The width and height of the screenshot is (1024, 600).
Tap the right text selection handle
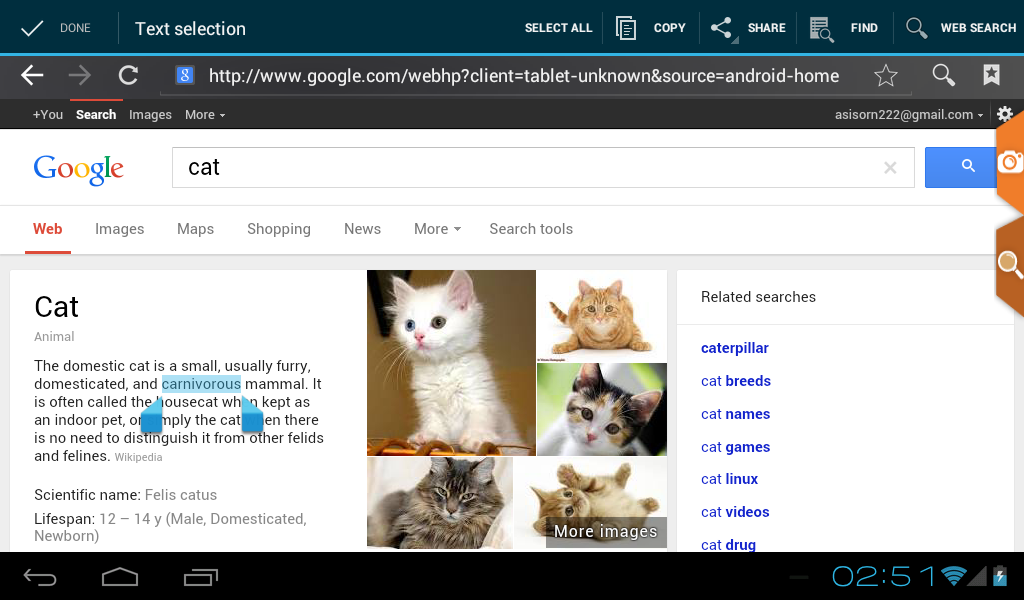point(252,415)
